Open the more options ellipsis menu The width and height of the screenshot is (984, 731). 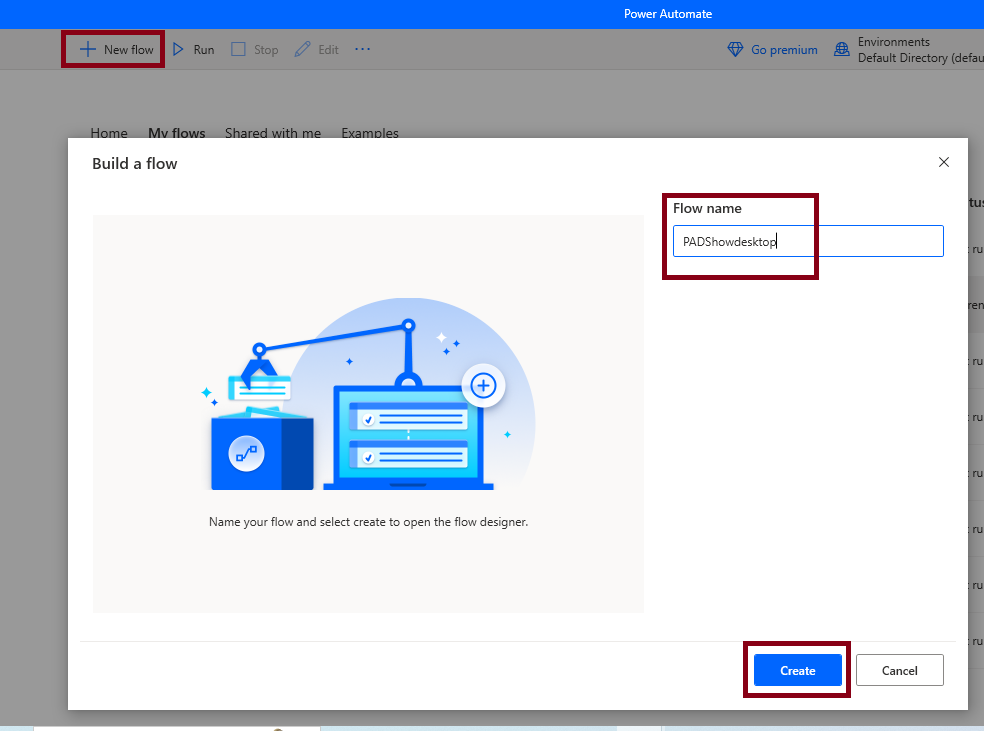click(363, 49)
